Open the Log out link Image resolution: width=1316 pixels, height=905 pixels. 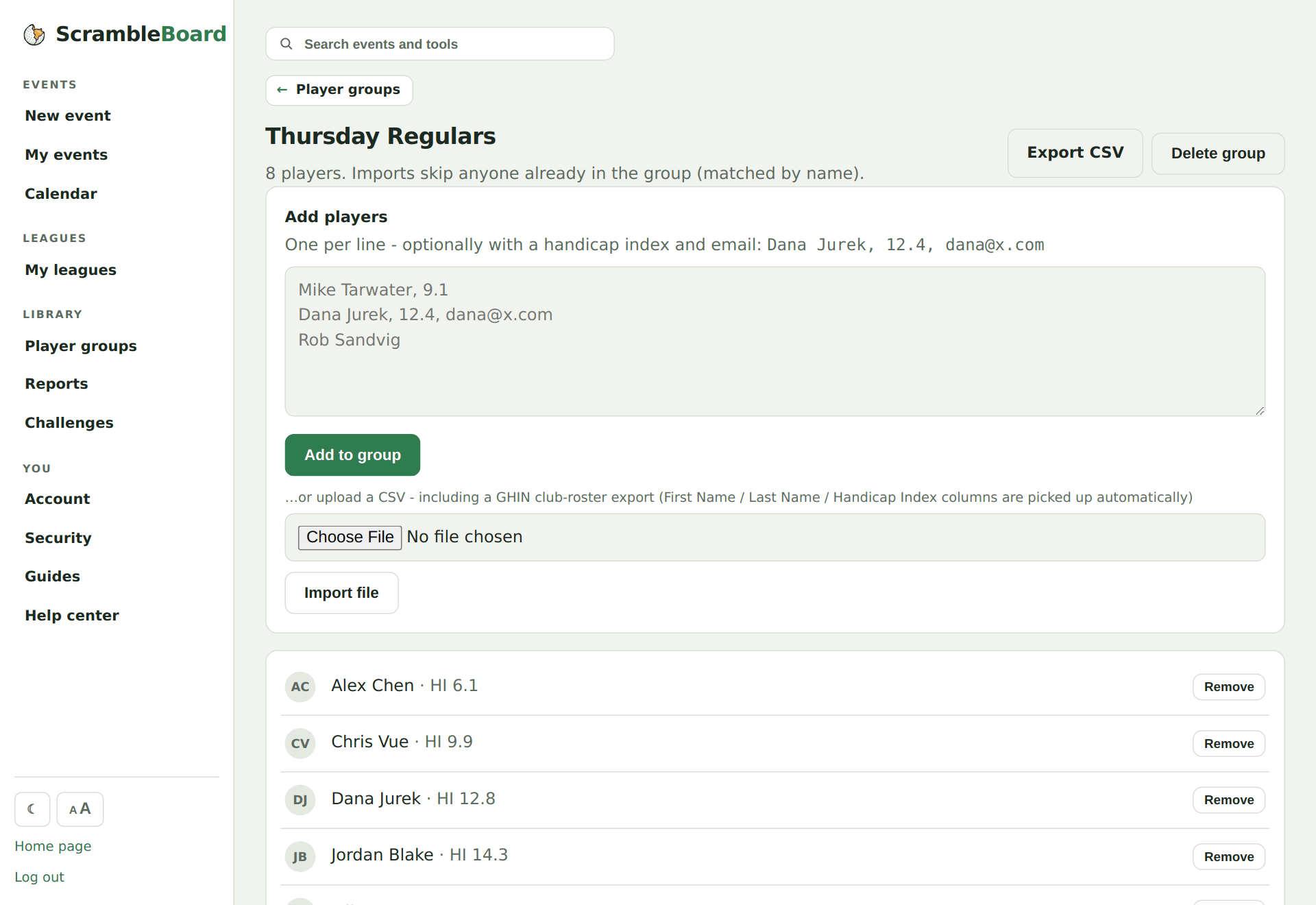pos(39,877)
